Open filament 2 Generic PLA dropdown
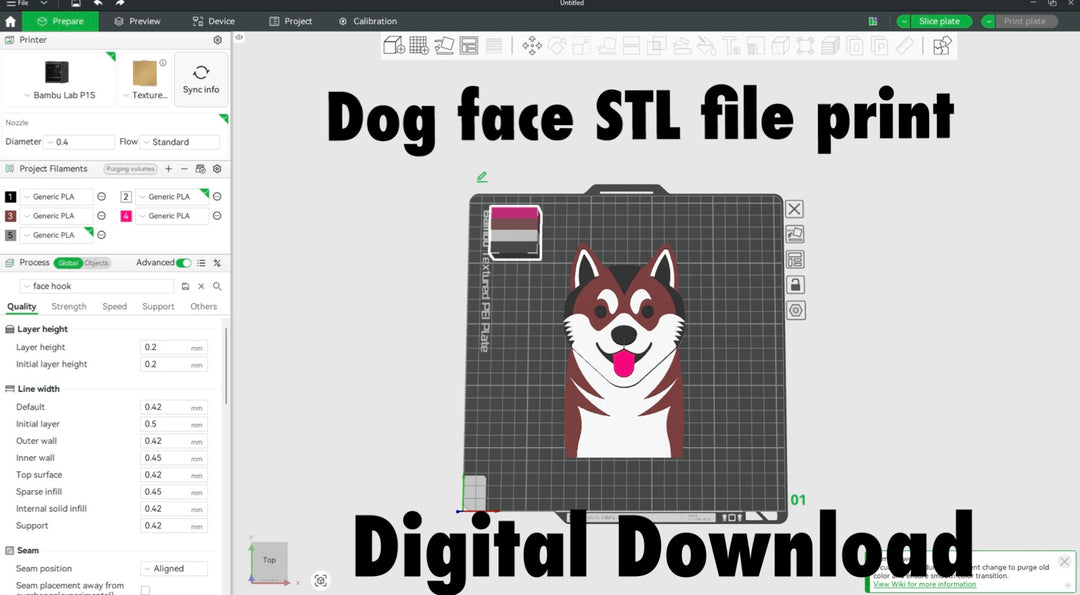Image resolution: width=1080 pixels, height=595 pixels. 172,197
